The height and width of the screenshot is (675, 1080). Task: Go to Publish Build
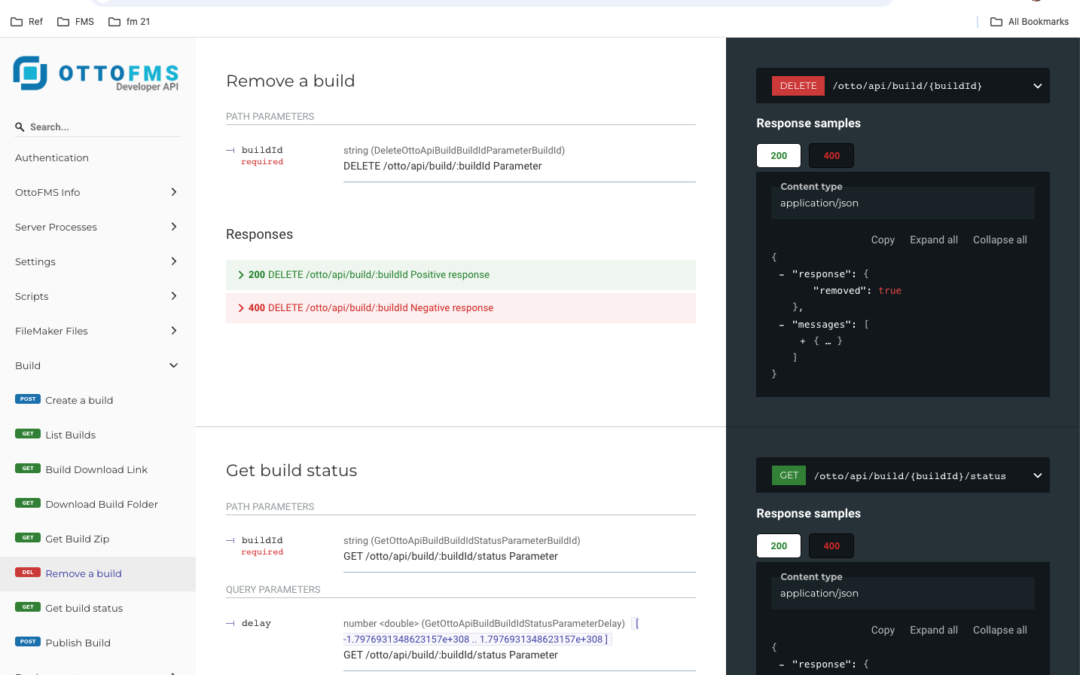78,643
